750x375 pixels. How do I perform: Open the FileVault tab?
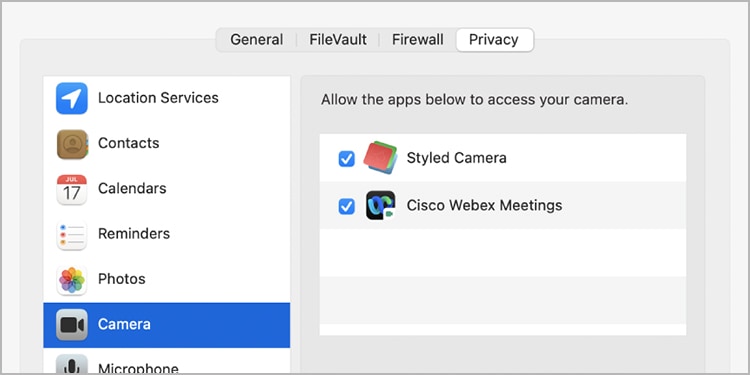[338, 40]
